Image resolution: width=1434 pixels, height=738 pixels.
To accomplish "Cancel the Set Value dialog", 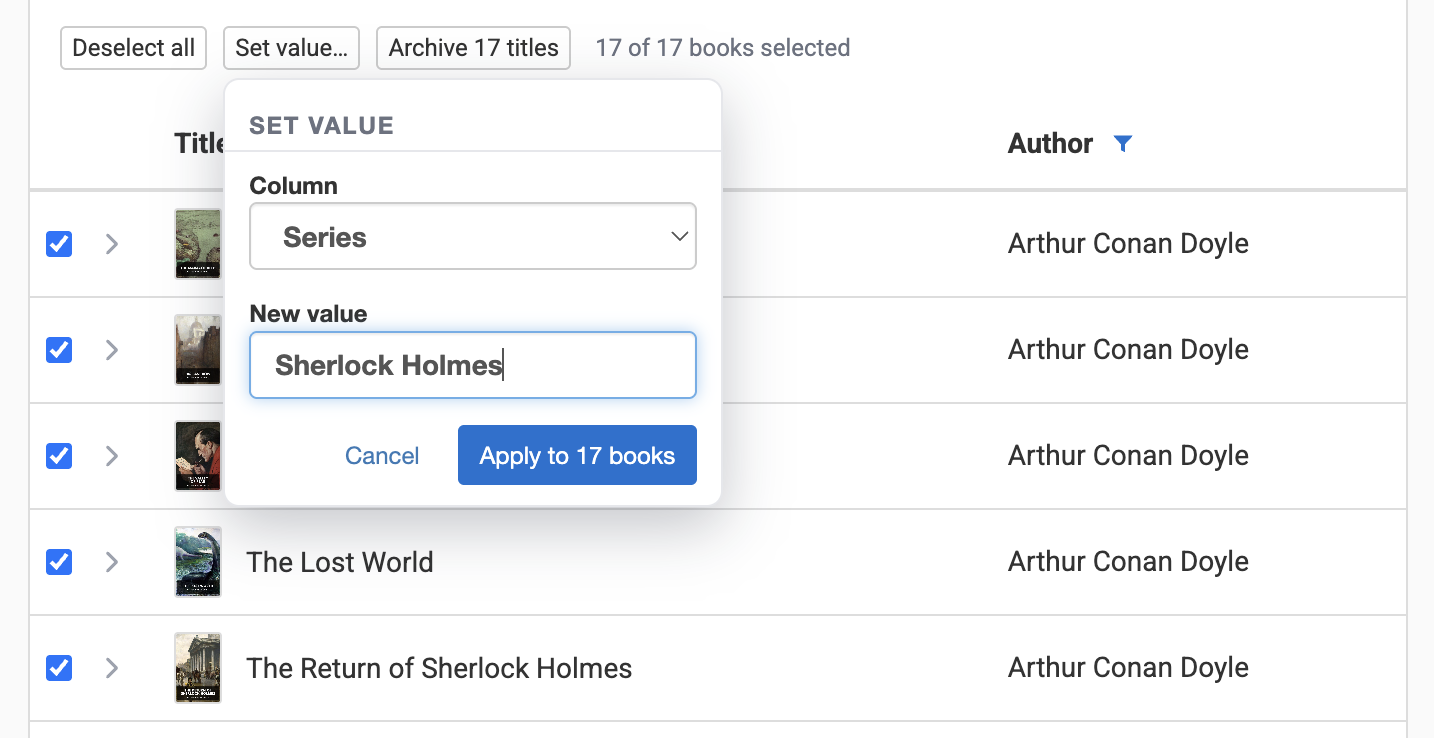I will pos(382,456).
